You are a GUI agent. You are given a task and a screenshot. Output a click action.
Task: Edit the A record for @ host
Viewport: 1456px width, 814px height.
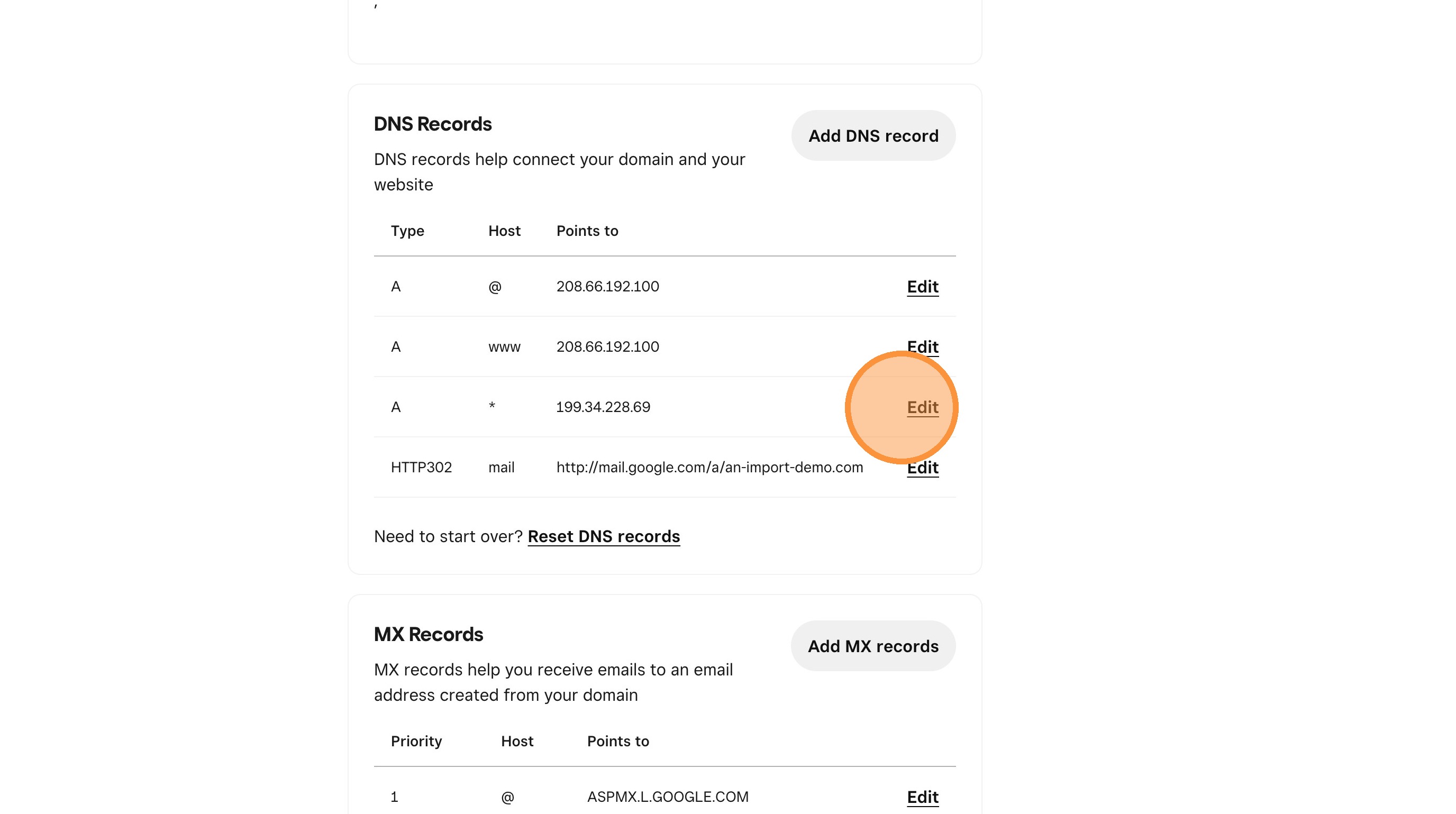click(922, 286)
